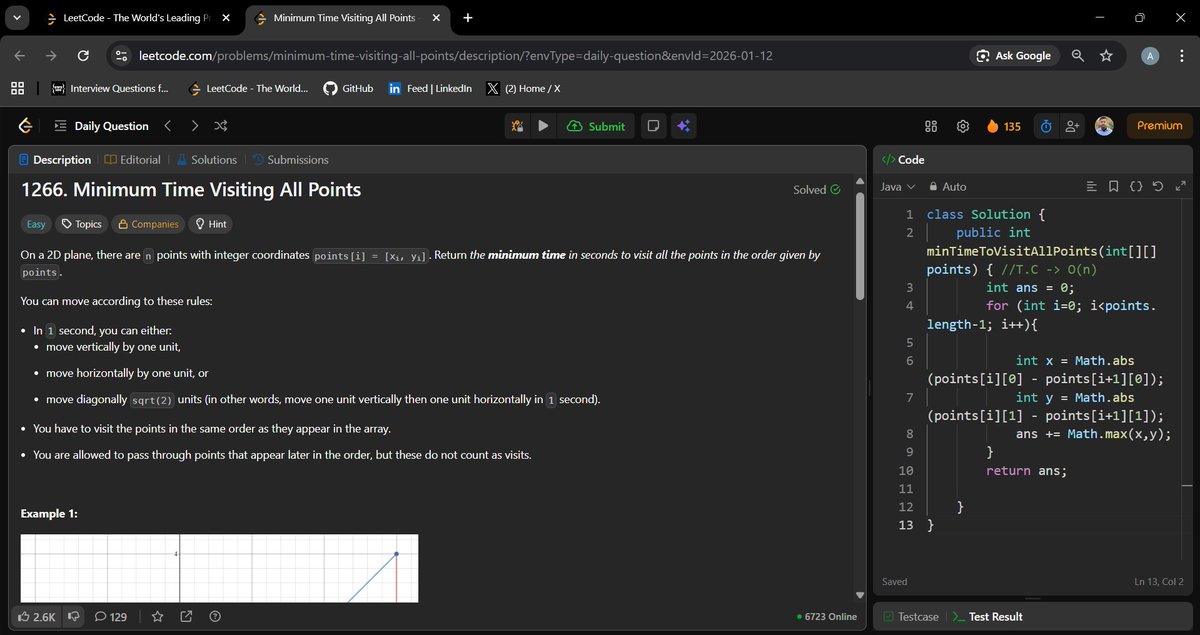
Task: Go to the next daily question
Action: pos(194,126)
